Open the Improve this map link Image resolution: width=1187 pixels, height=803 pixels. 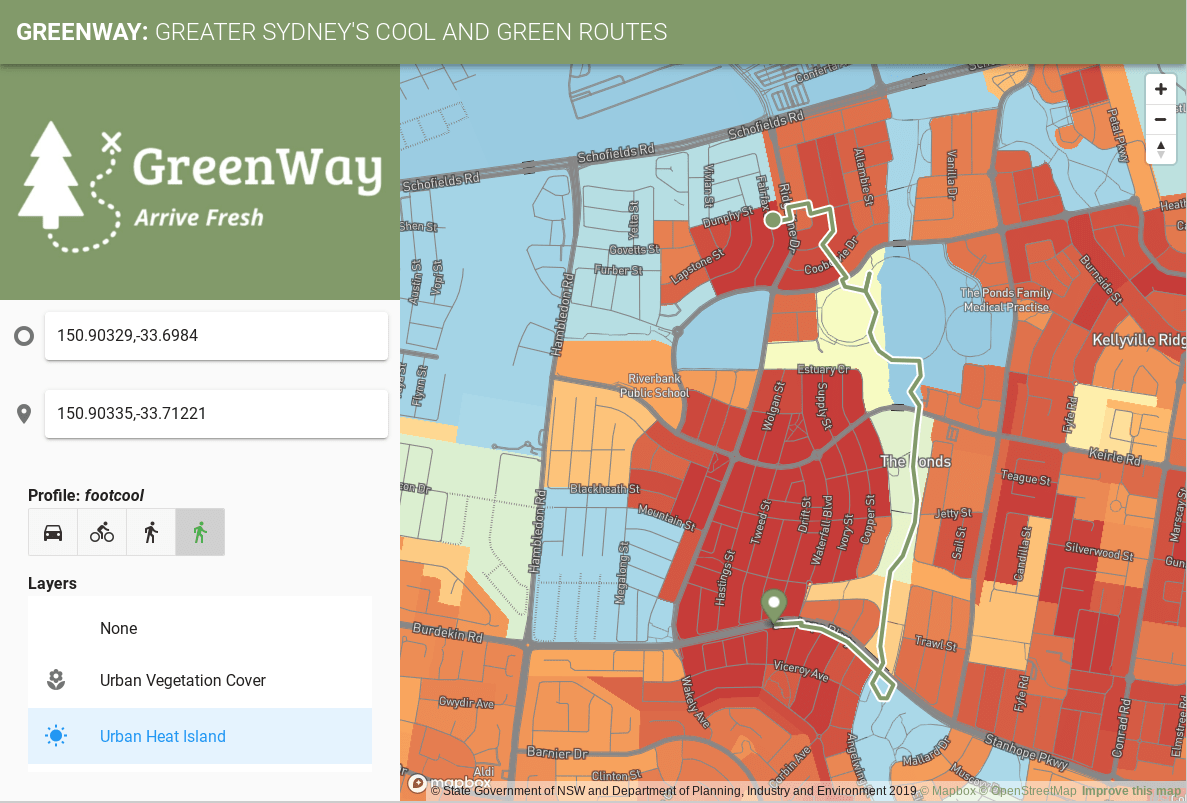[1130, 791]
